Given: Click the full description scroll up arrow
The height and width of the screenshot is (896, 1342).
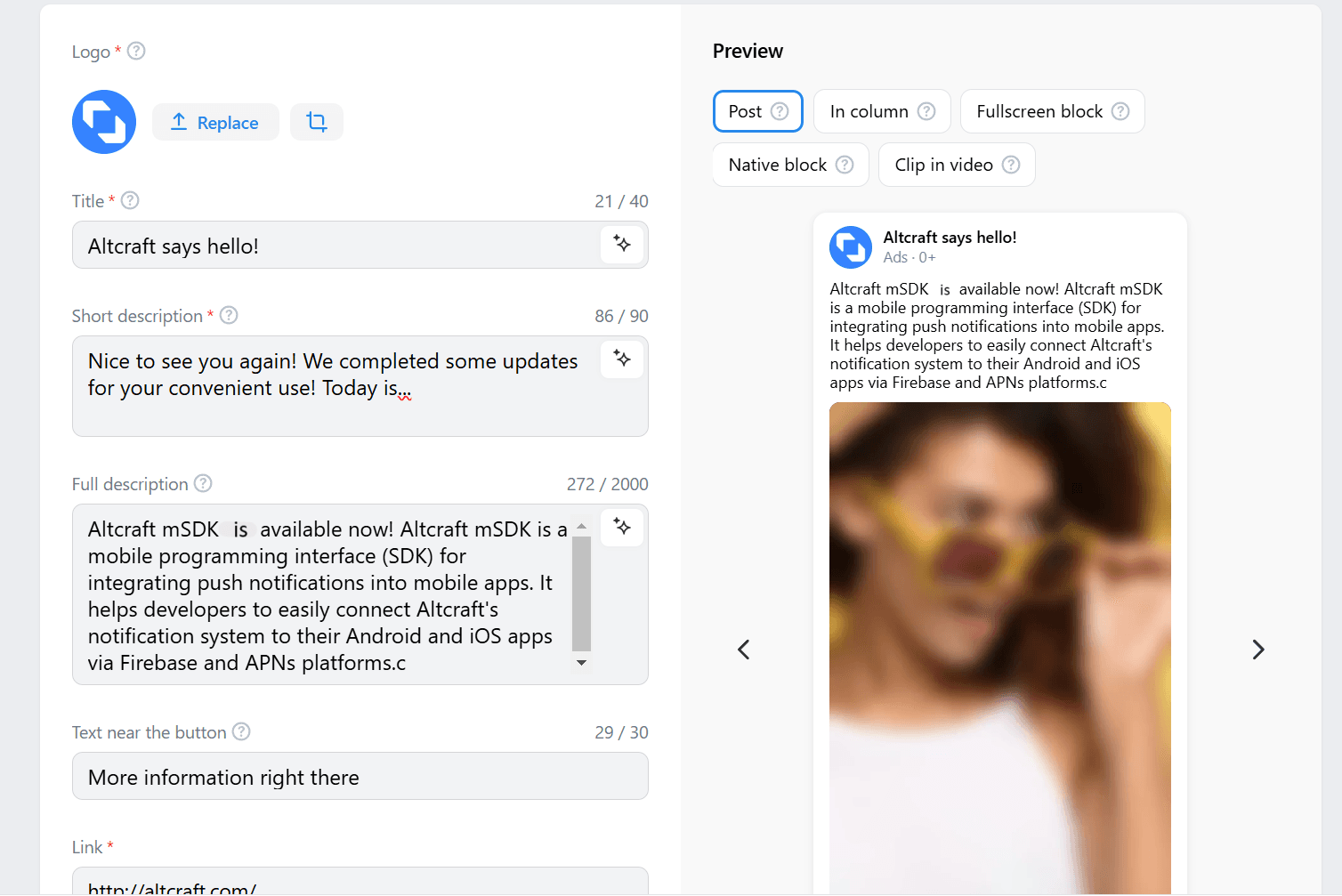Looking at the screenshot, I should coord(581,527).
